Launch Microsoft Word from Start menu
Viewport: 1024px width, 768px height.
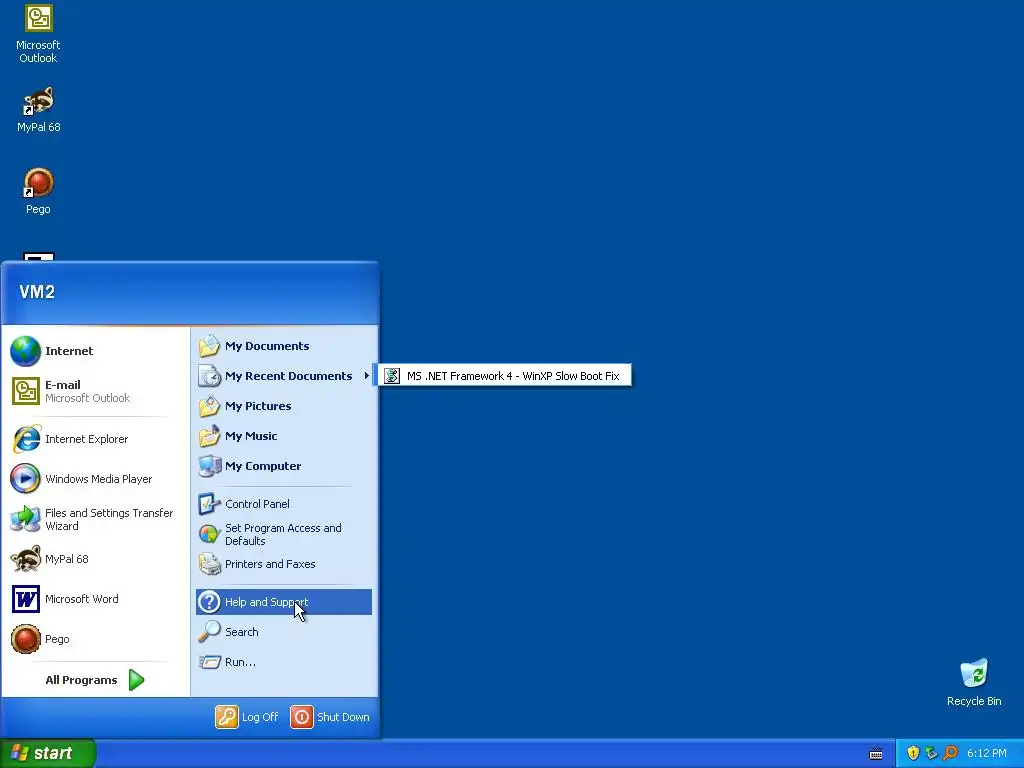click(x=95, y=599)
